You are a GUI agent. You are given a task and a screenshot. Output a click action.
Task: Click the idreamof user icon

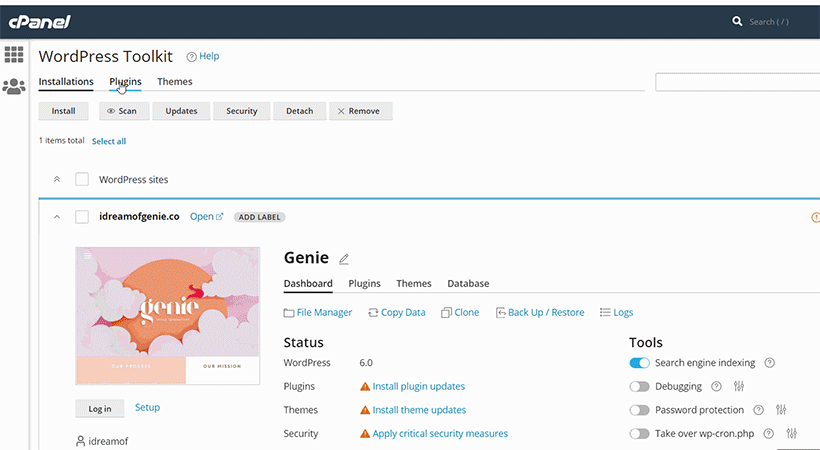click(x=81, y=441)
